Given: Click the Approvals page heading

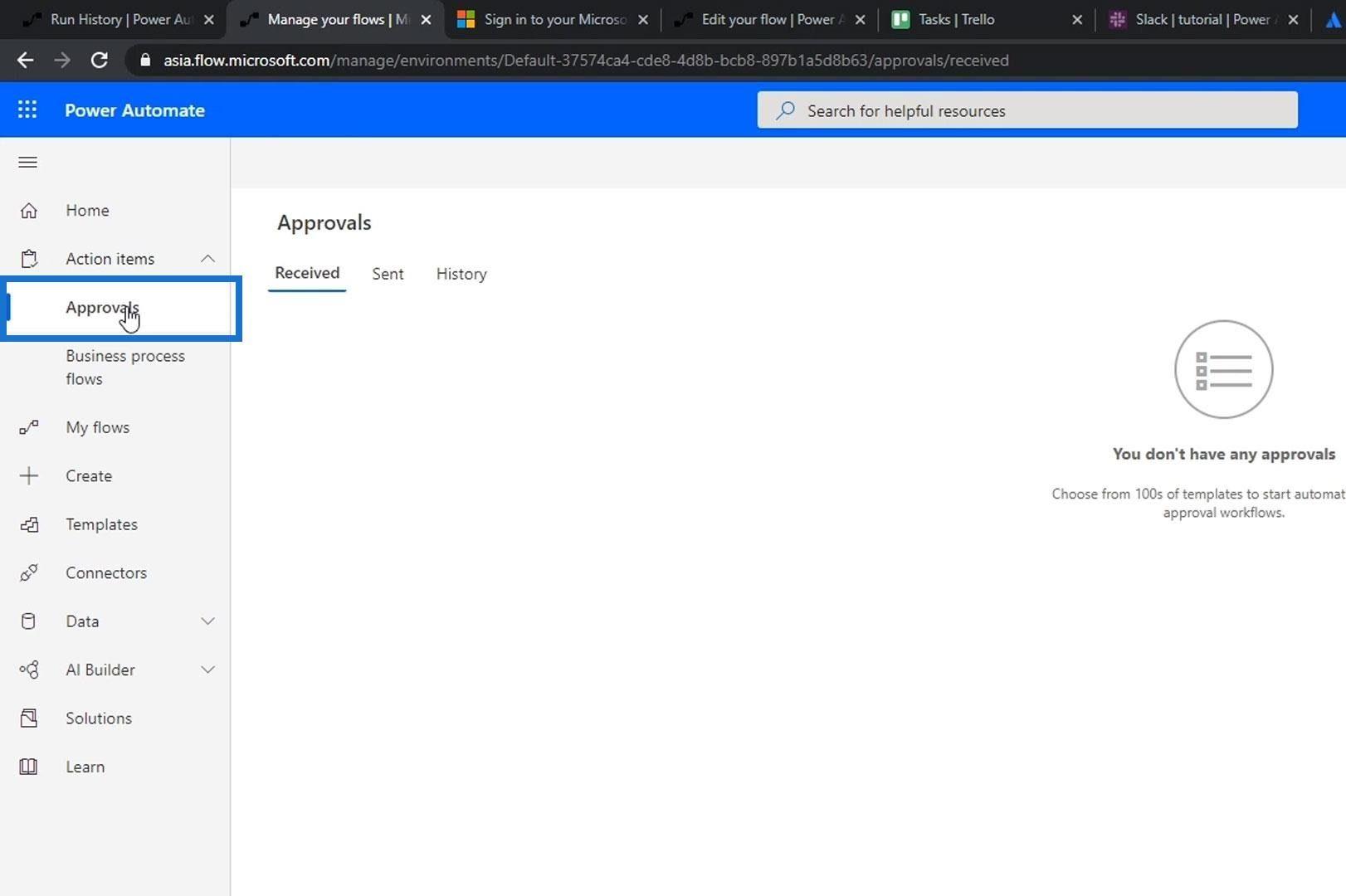Looking at the screenshot, I should (x=324, y=222).
